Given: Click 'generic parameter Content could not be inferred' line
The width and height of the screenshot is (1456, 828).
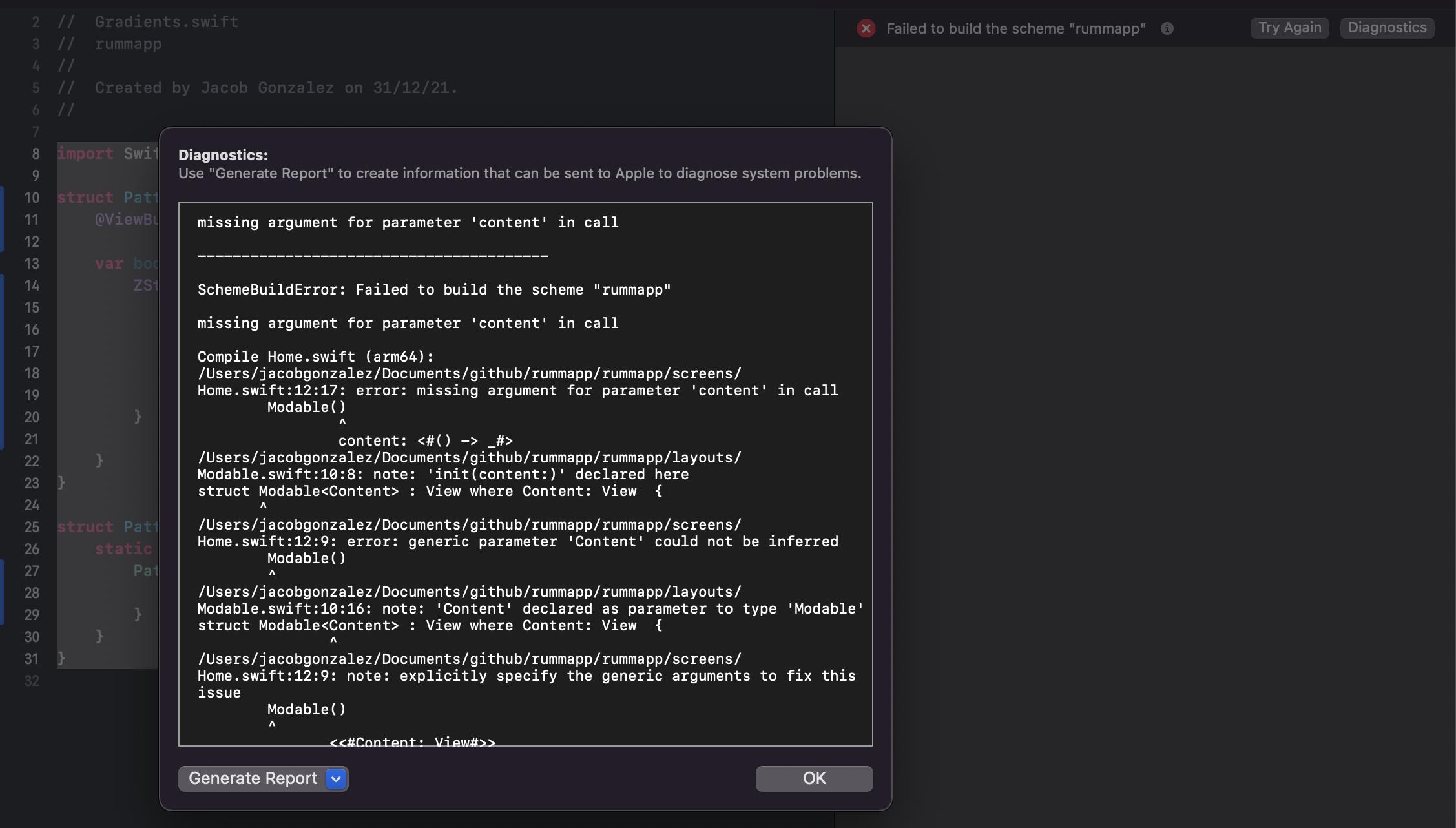Looking at the screenshot, I should click(x=517, y=542).
